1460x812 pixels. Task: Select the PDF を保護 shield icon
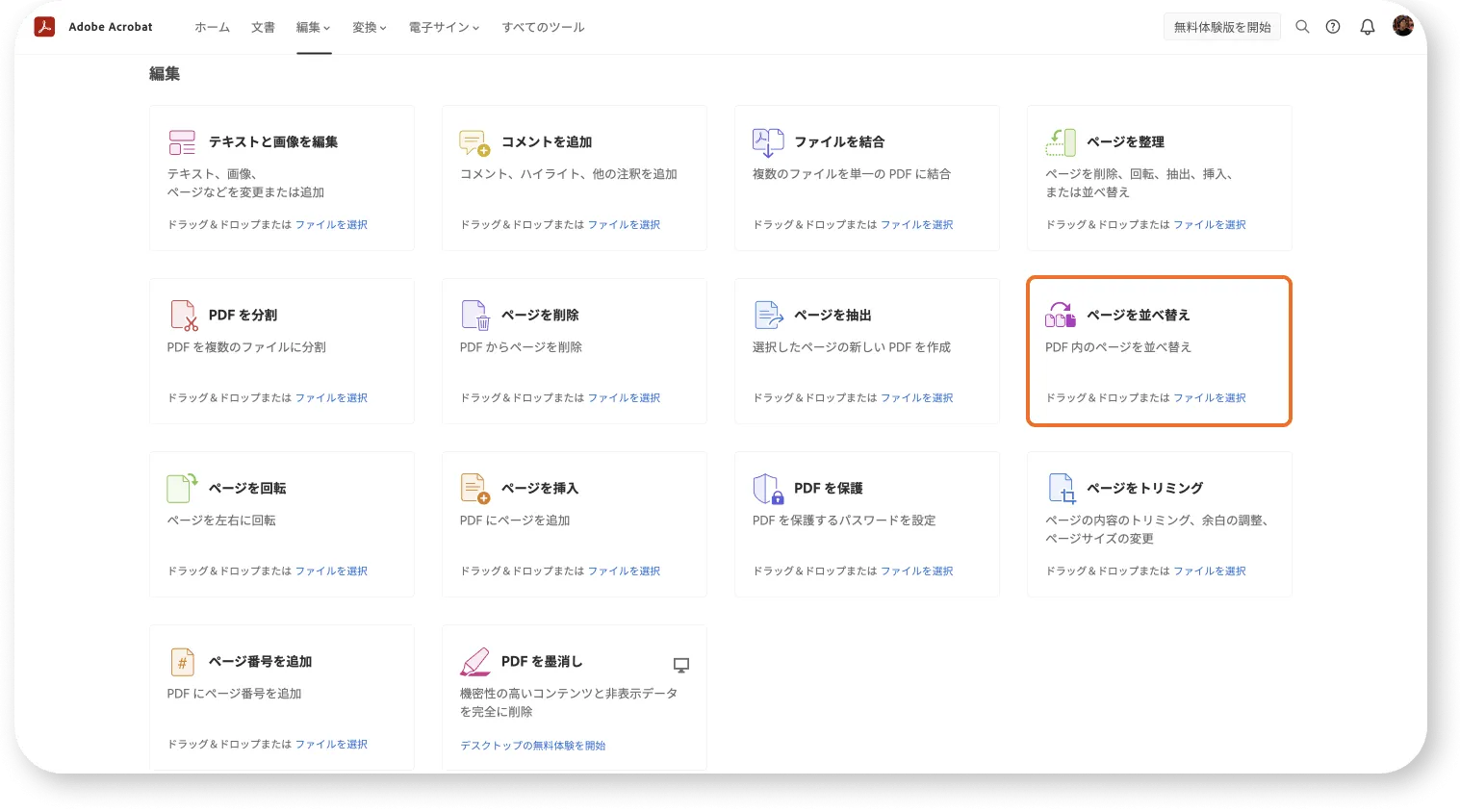768,489
